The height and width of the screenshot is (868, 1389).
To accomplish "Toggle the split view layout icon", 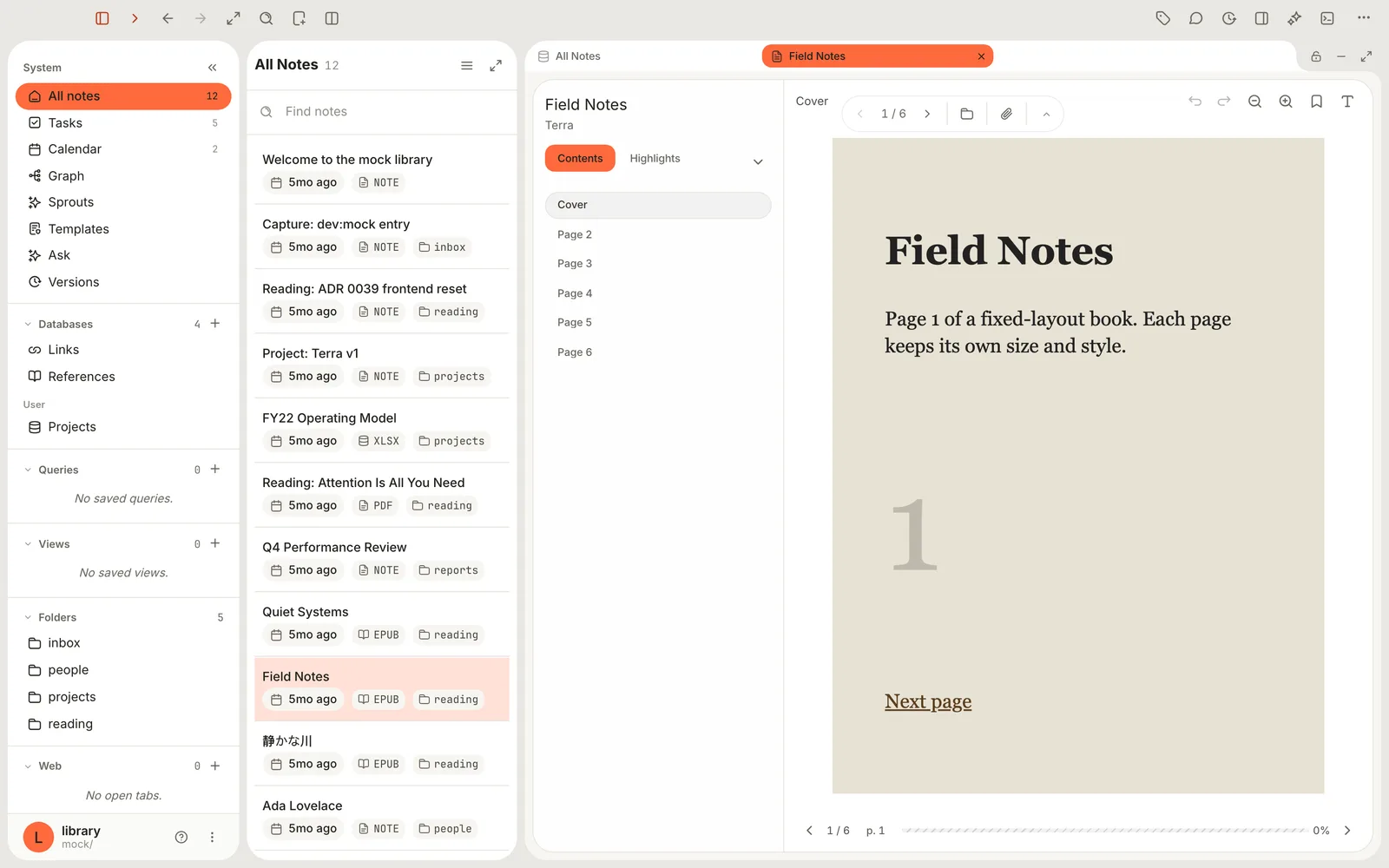I will [332, 18].
